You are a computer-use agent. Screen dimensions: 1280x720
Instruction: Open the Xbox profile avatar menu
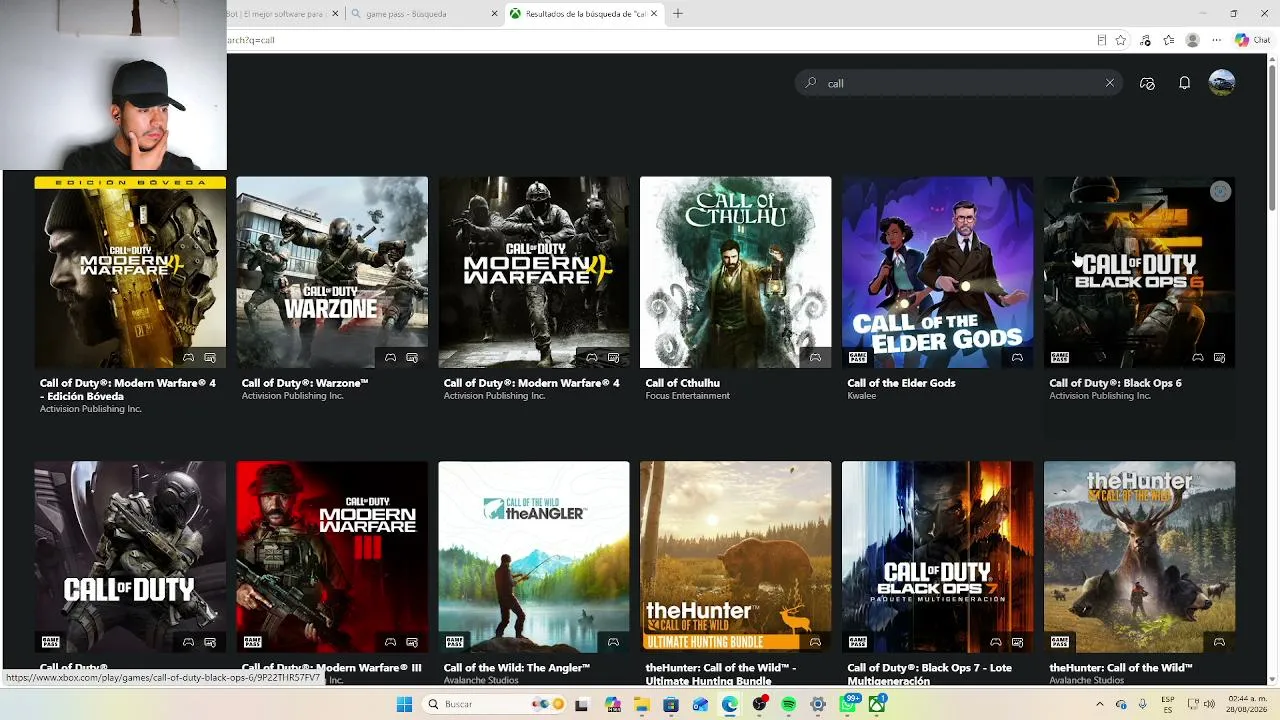click(x=1222, y=83)
